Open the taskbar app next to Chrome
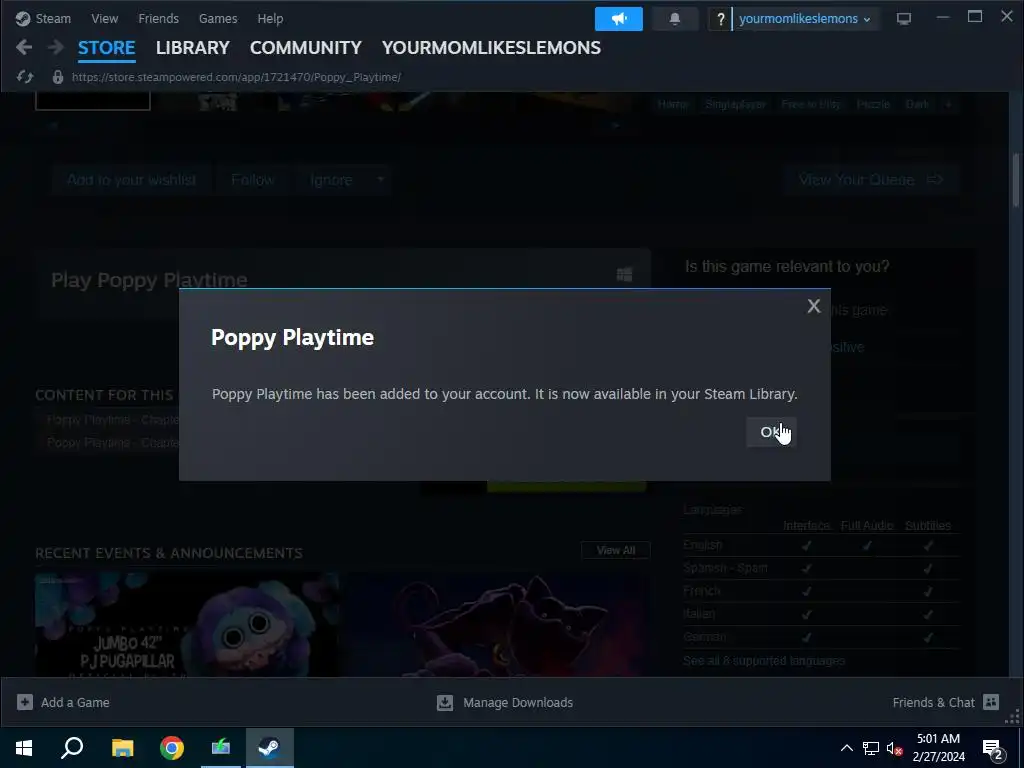The width and height of the screenshot is (1024, 768). pyautogui.click(x=221, y=748)
